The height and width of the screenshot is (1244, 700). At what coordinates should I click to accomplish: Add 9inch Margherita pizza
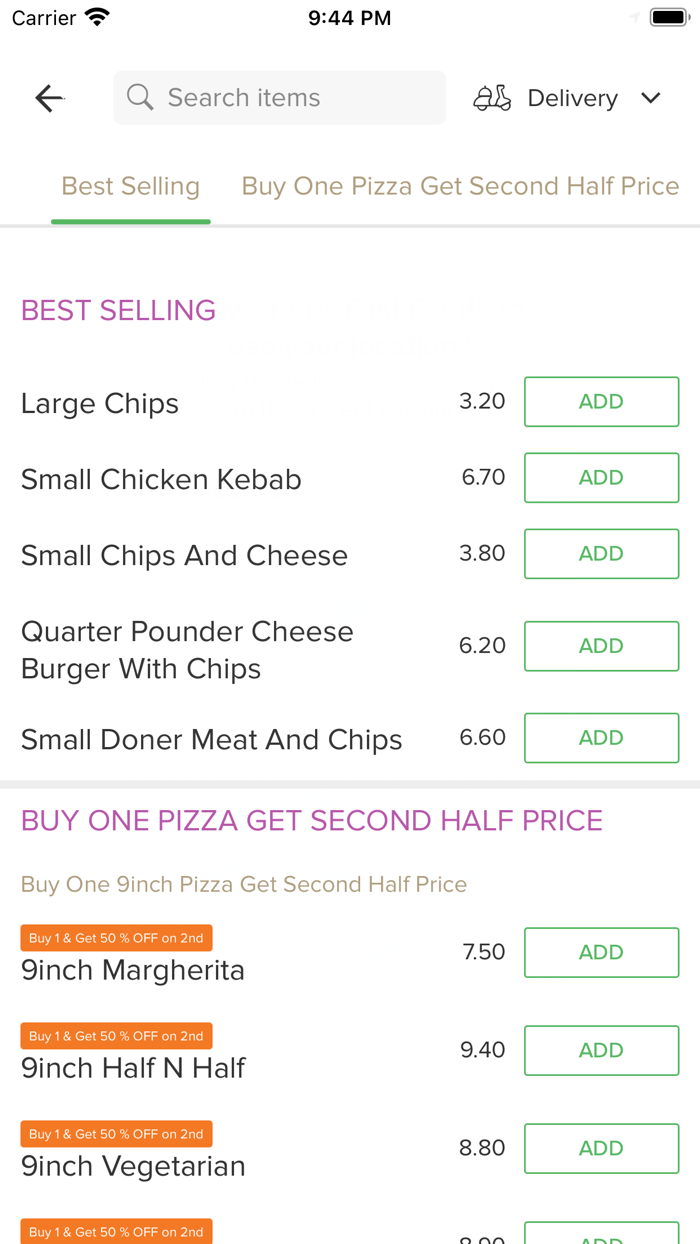pyautogui.click(x=601, y=952)
